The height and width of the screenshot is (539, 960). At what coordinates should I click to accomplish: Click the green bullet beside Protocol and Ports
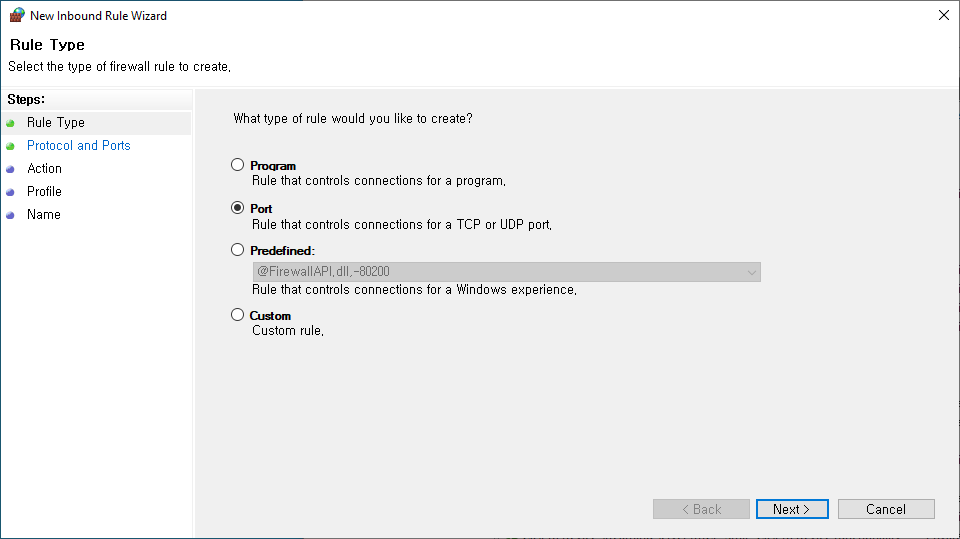tap(11, 146)
